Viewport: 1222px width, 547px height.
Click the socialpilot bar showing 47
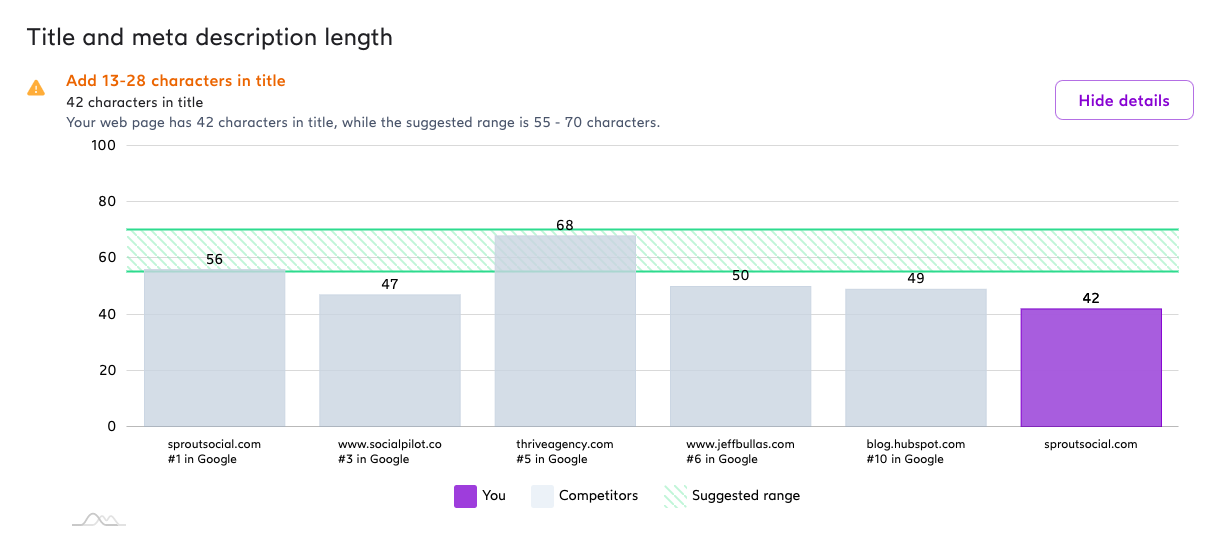390,360
